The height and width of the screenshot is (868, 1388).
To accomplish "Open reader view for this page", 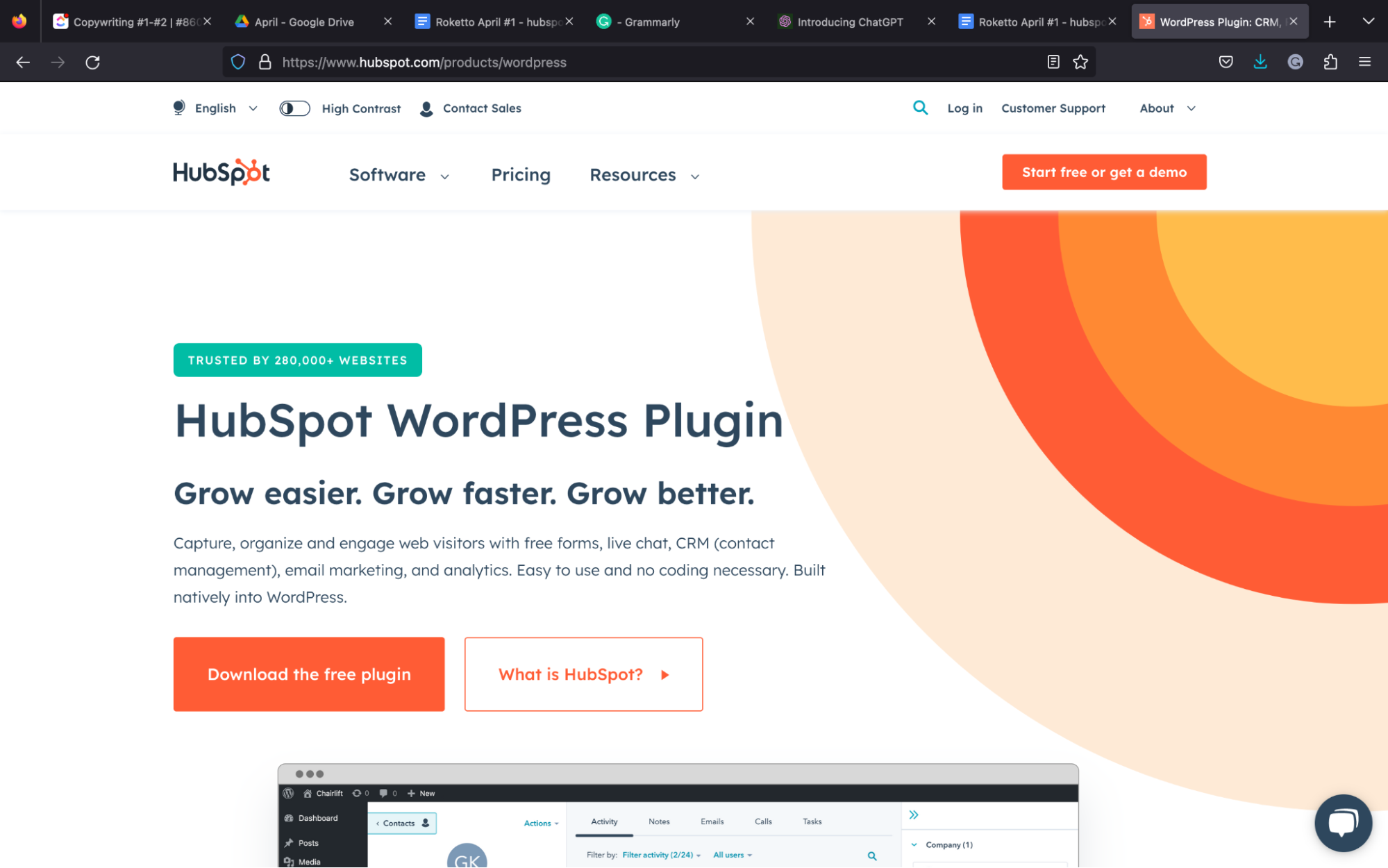I will (x=1053, y=62).
